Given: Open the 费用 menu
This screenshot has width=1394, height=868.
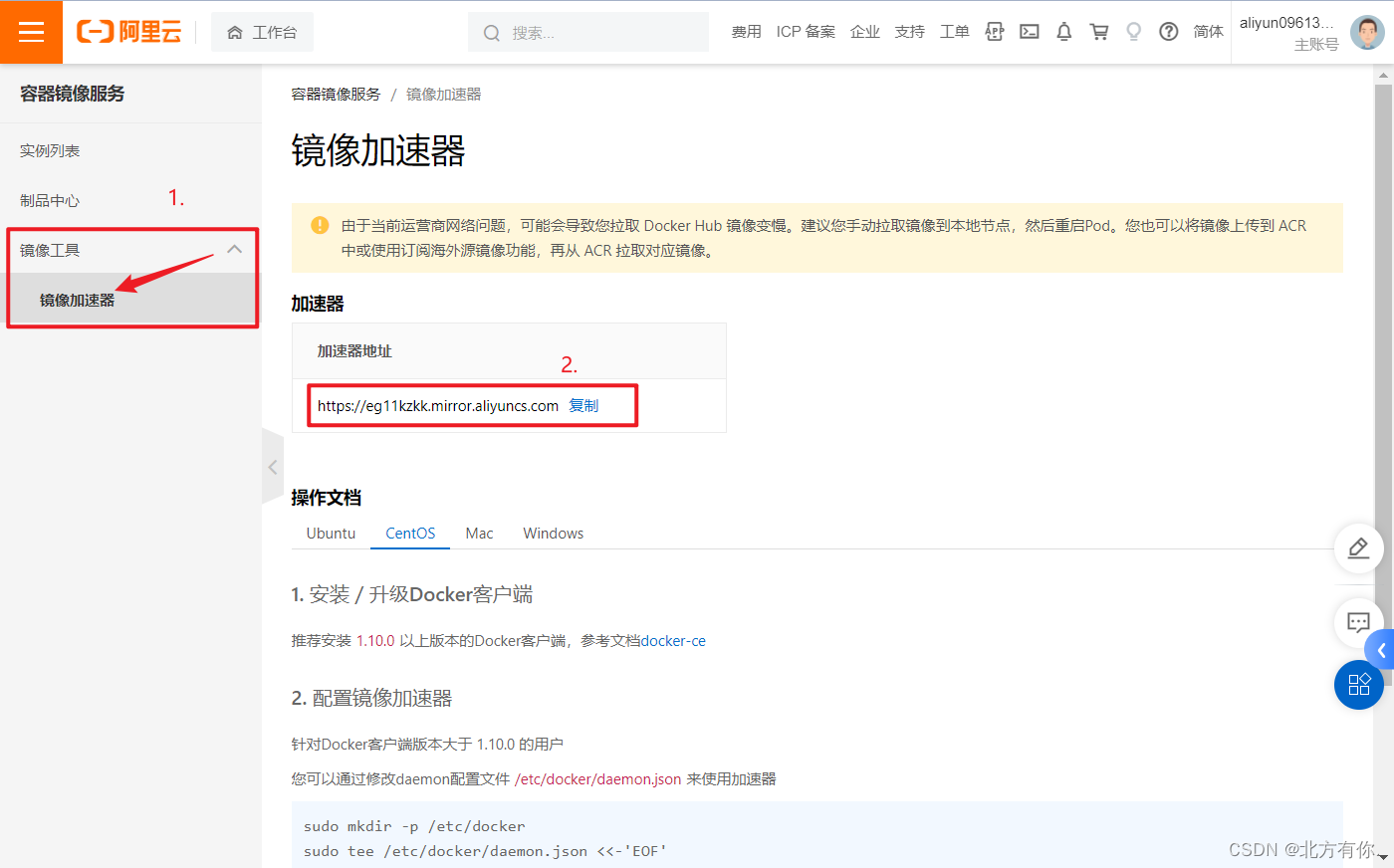Looking at the screenshot, I should pos(746,32).
